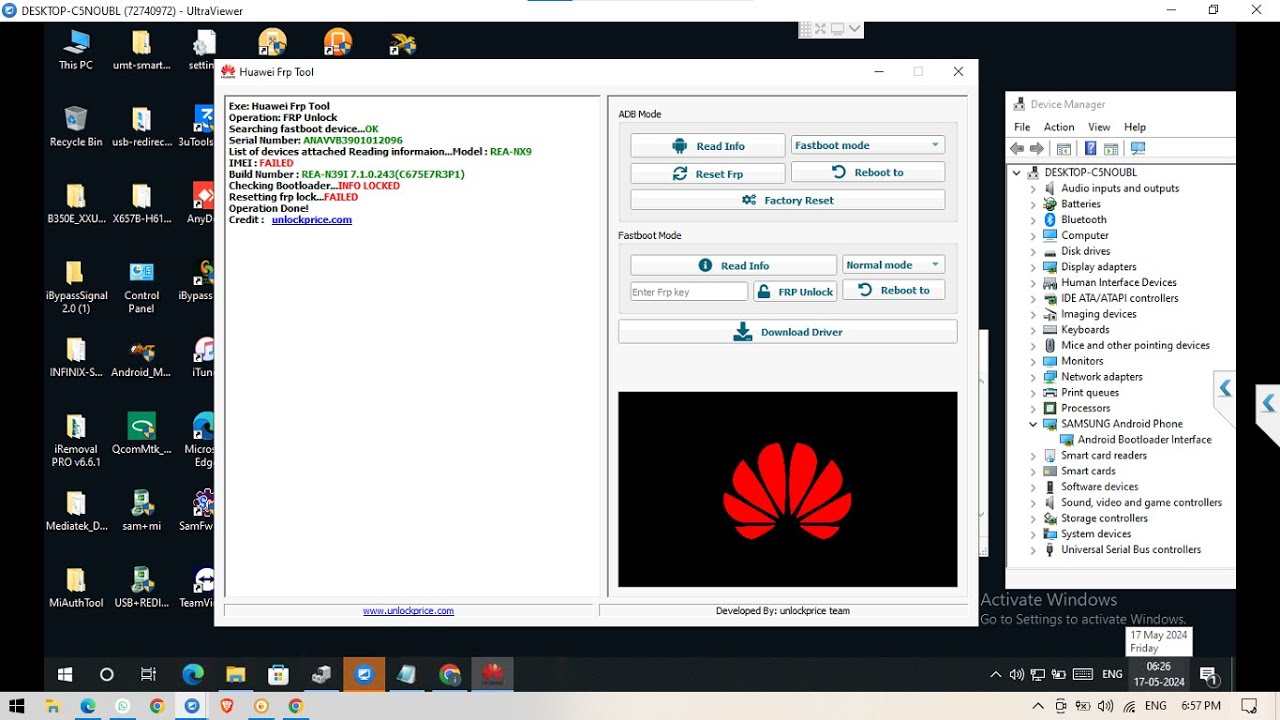The image size is (1280, 720).
Task: Collapse the SAMSUNG Android Phone node
Action: 1033,424
